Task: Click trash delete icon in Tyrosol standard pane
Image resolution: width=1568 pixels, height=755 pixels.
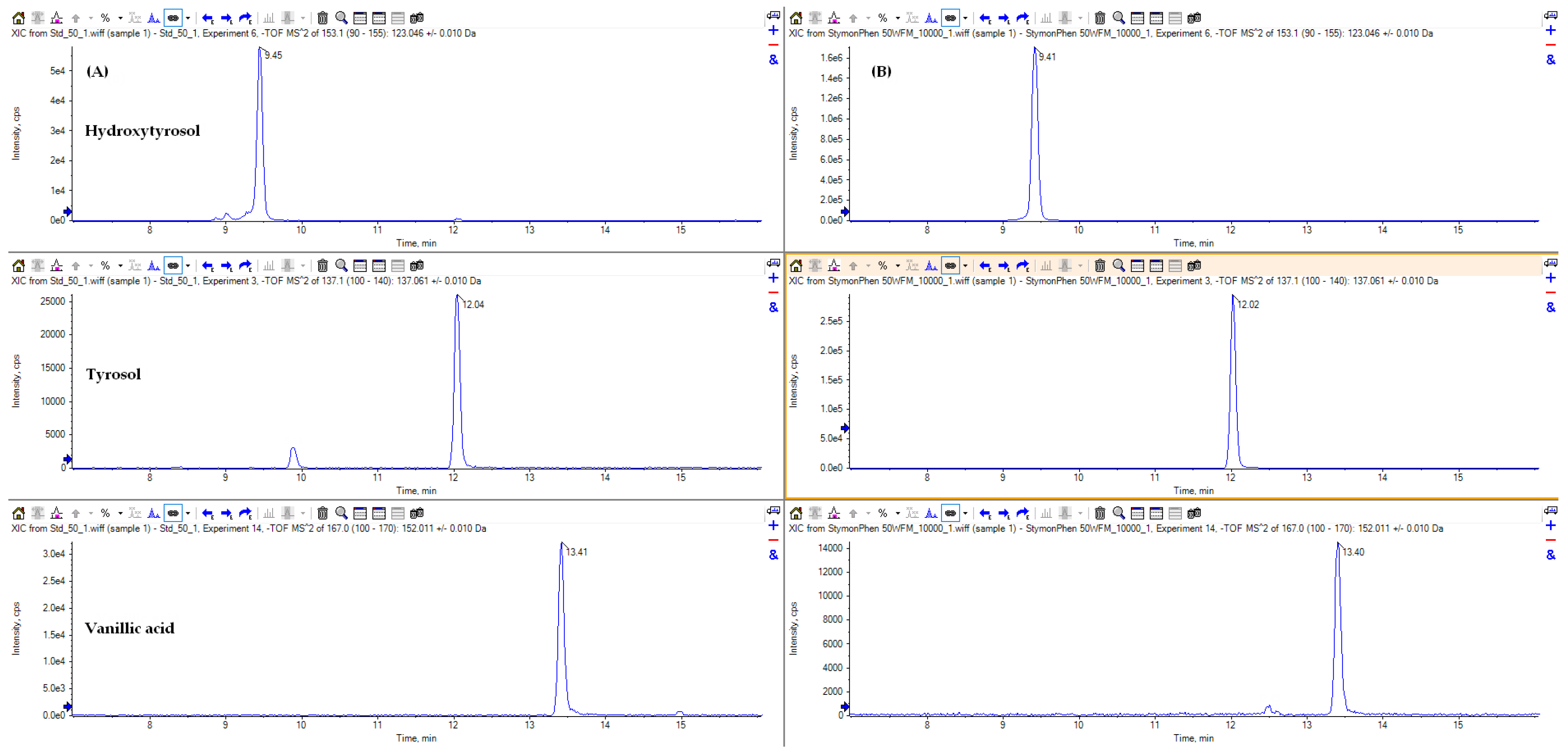Action: (x=323, y=266)
